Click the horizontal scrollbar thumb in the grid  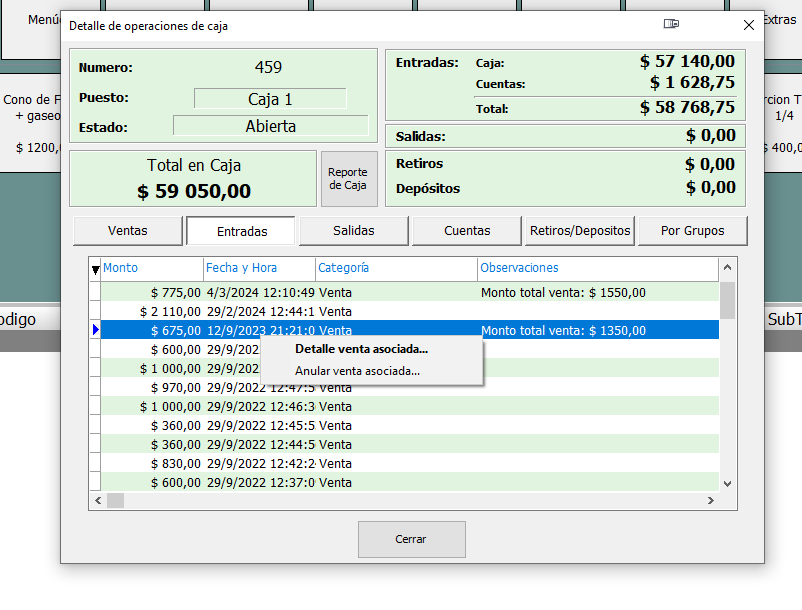[116, 501]
